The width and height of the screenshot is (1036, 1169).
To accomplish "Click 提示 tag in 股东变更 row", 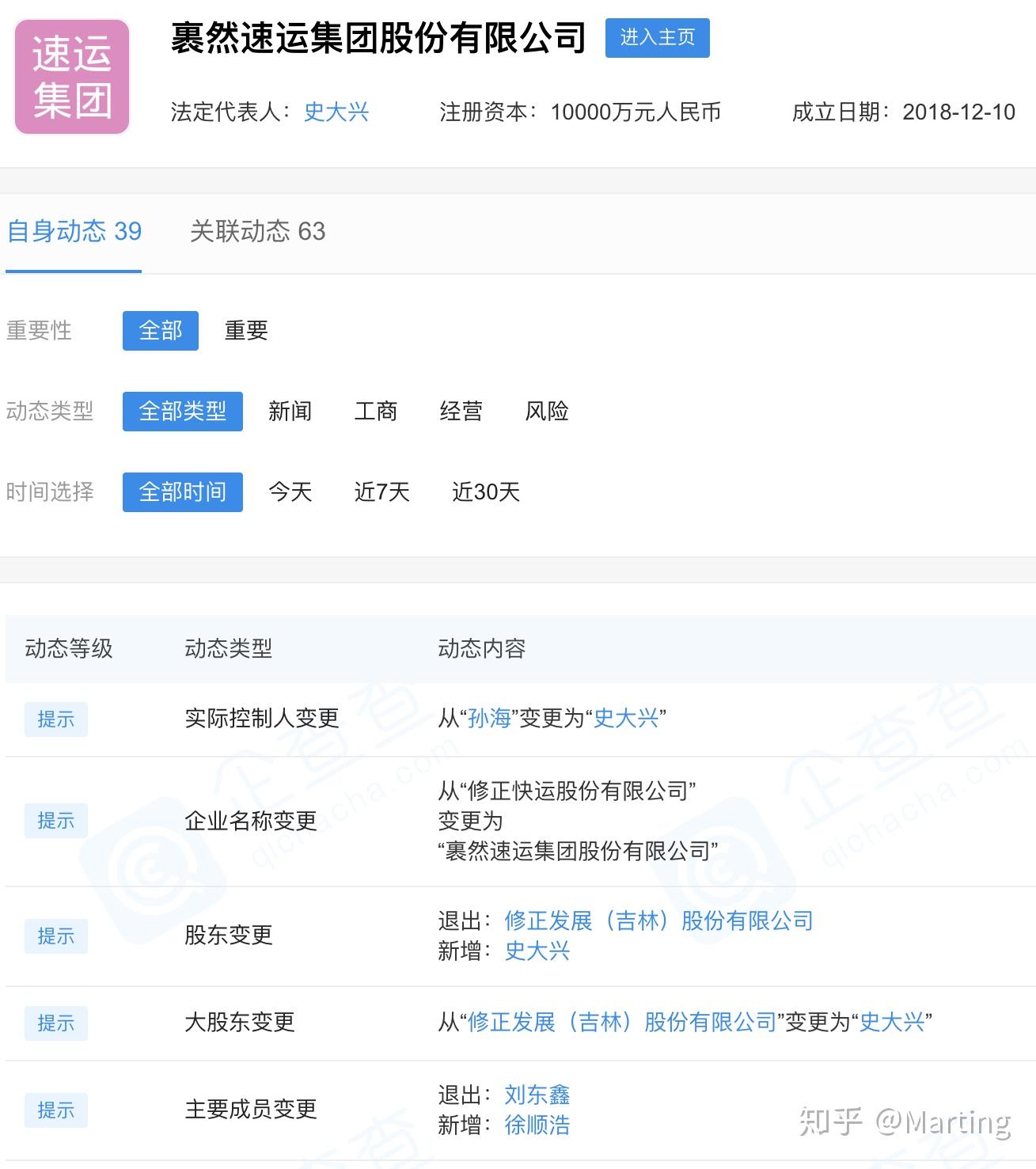I will coord(55,936).
